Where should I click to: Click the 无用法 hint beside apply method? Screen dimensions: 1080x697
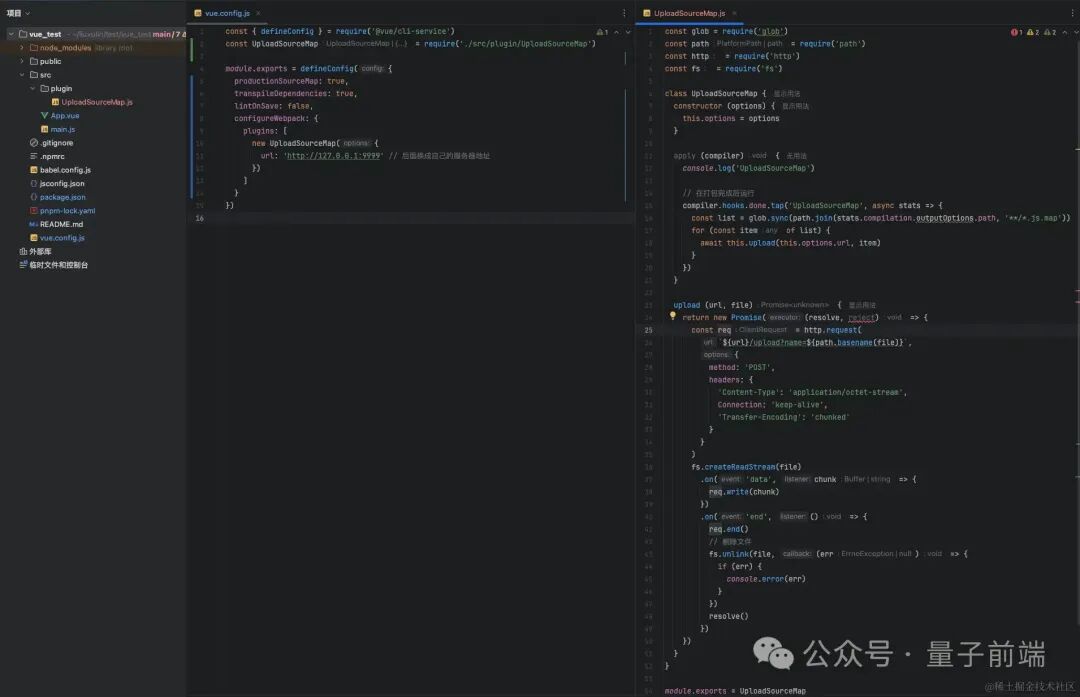pos(796,156)
